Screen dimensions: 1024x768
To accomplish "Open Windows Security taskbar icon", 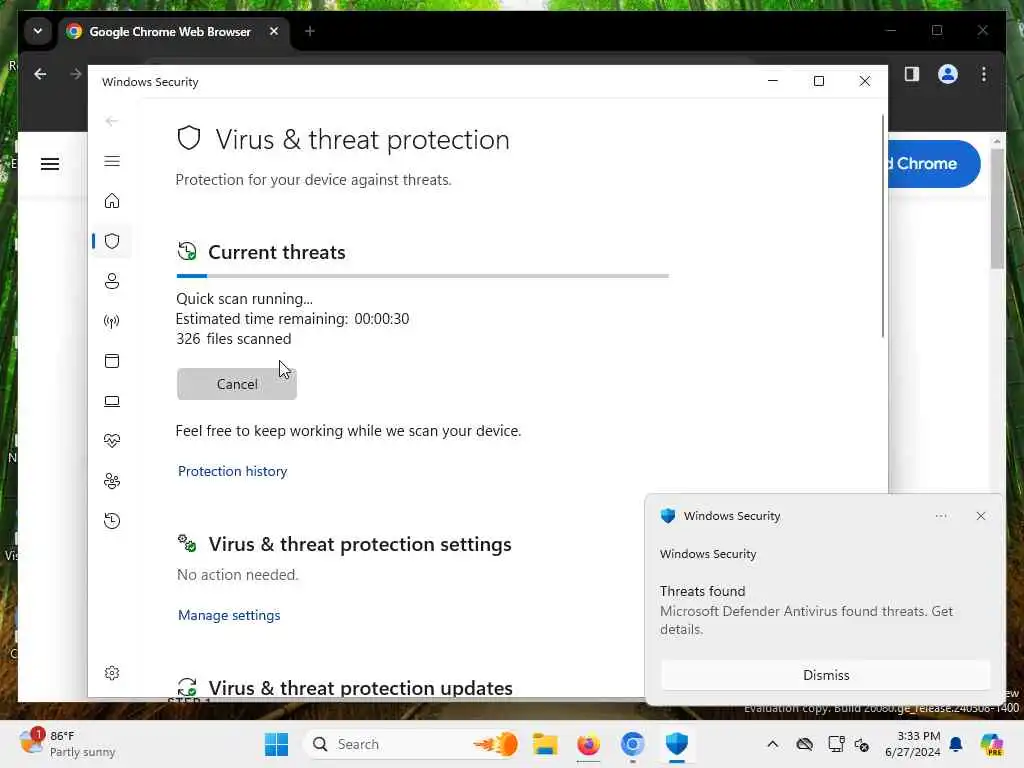I will coord(677,744).
